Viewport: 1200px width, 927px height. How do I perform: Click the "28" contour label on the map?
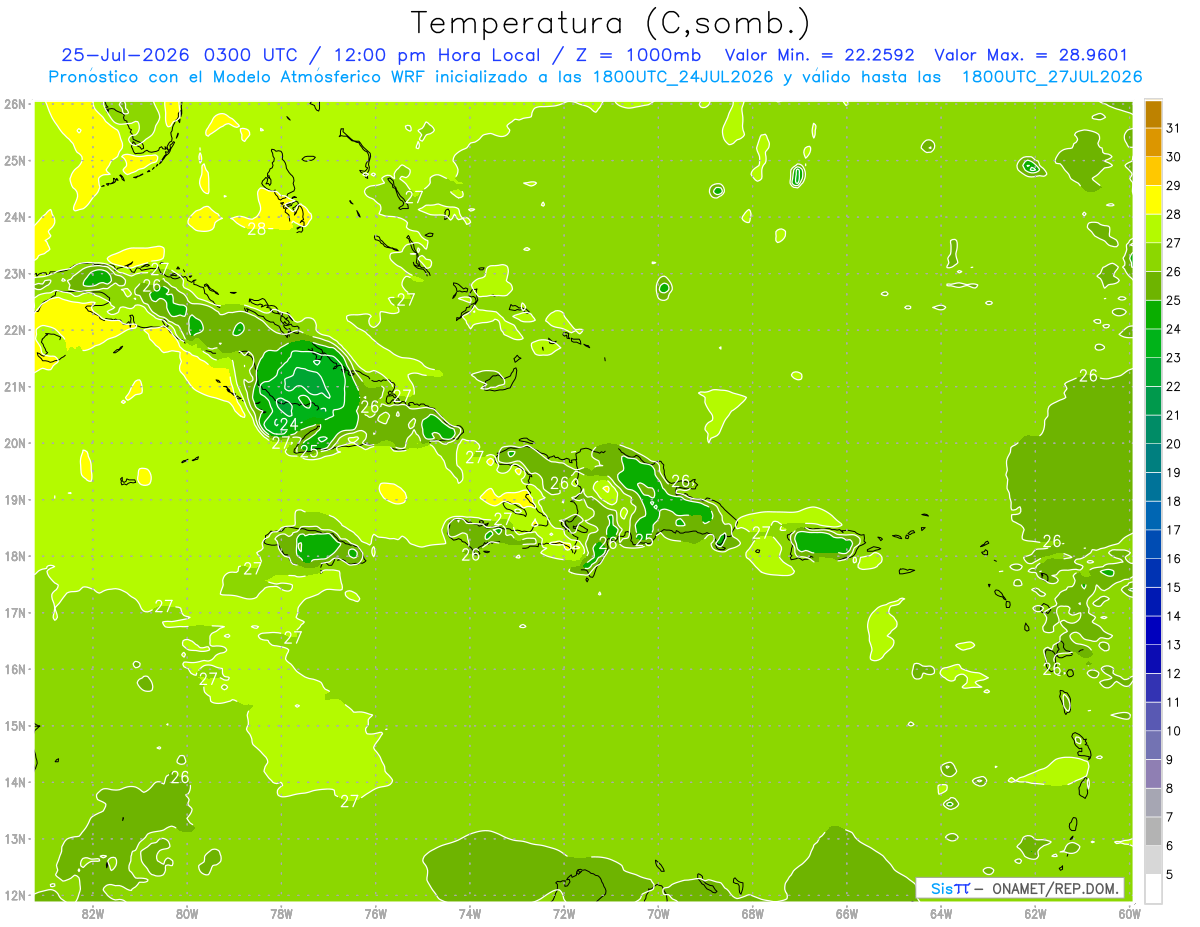[257, 229]
